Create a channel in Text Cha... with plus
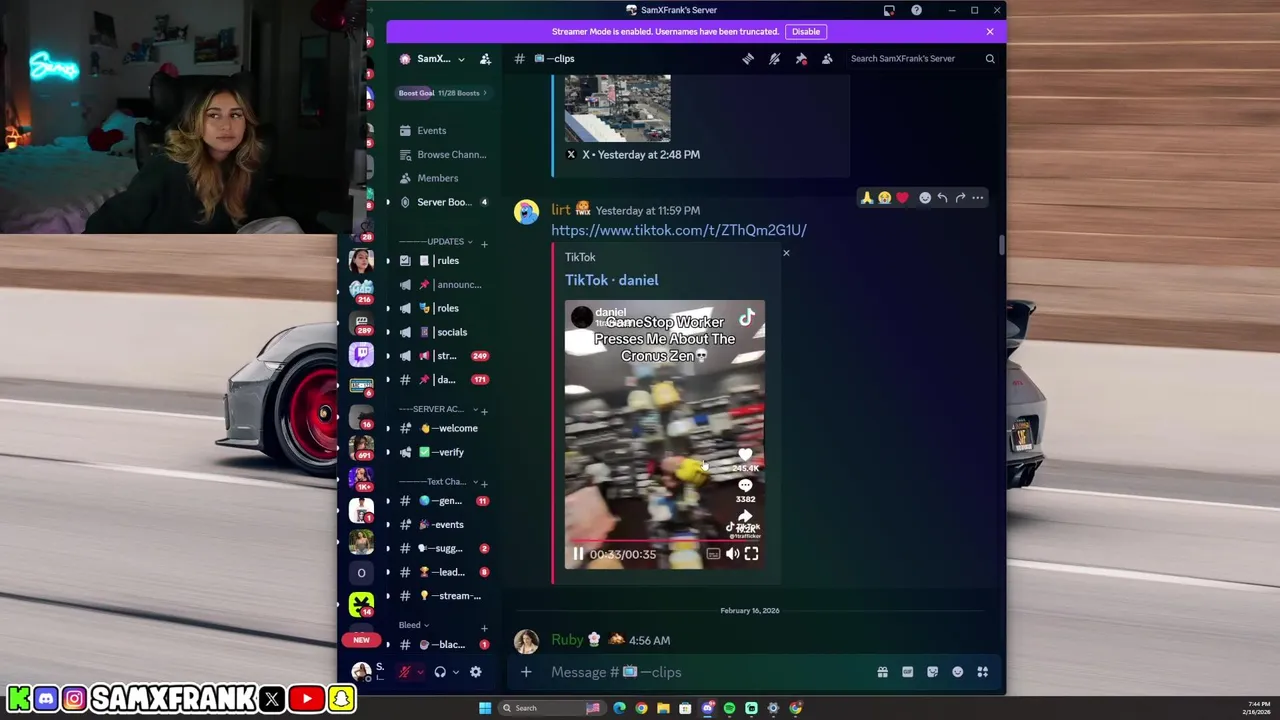Screen dimensions: 1280x720 [484, 483]
